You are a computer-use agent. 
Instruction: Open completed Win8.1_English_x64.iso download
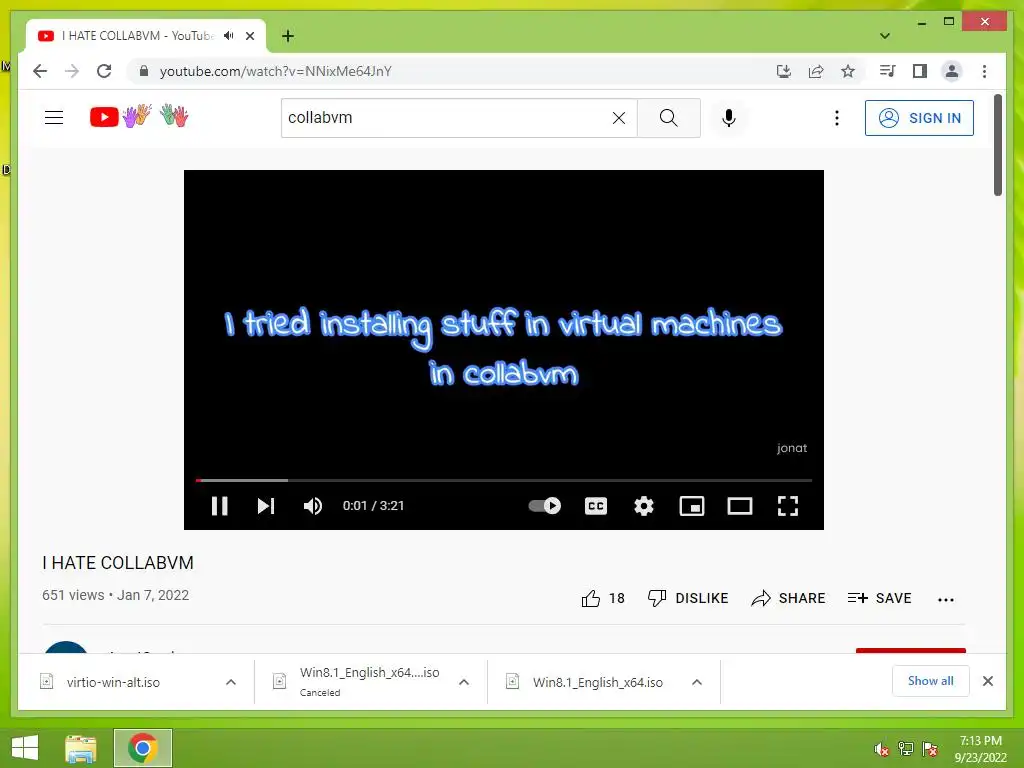(598, 682)
